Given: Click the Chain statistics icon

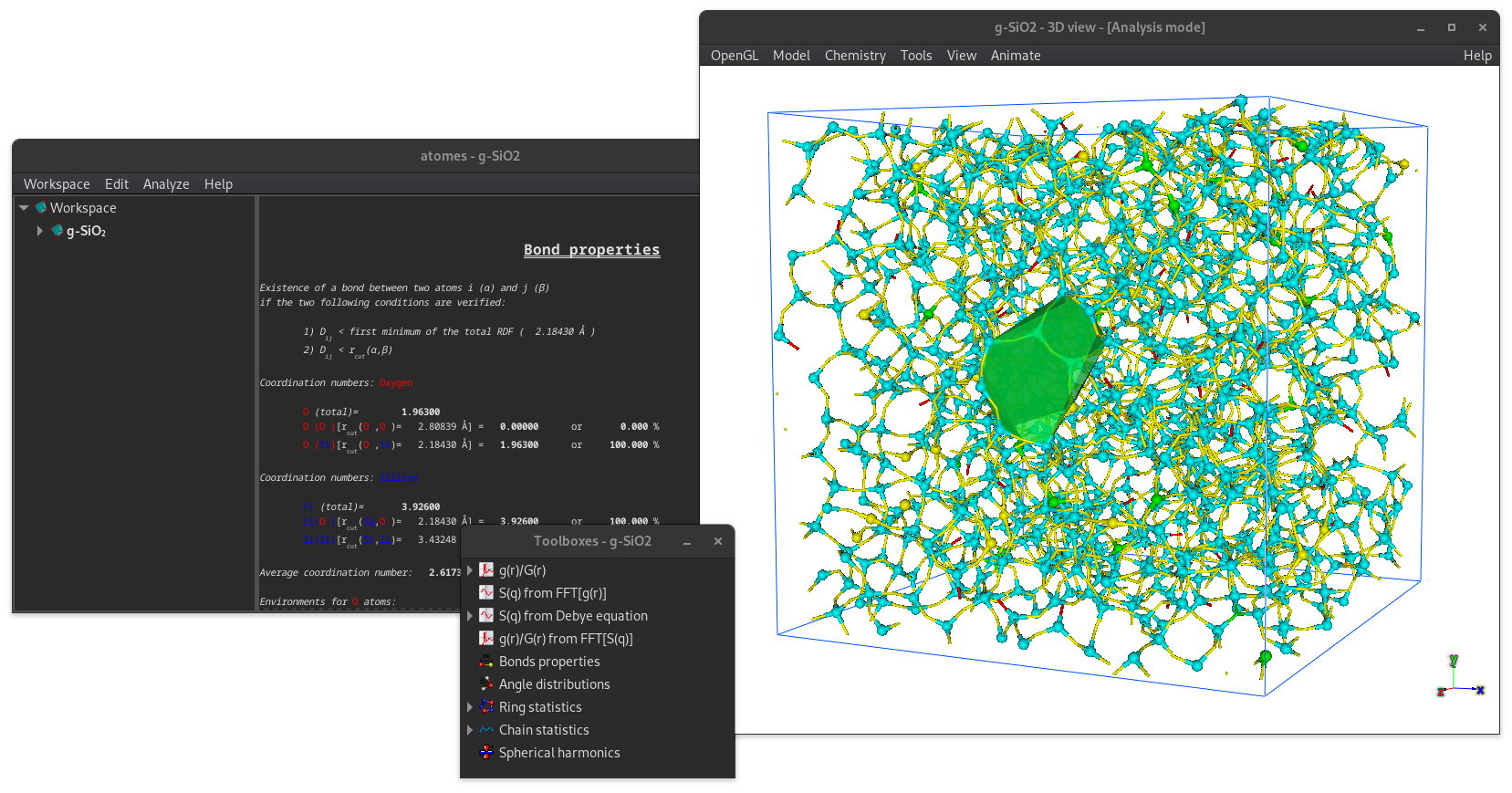Looking at the screenshot, I should 486,730.
